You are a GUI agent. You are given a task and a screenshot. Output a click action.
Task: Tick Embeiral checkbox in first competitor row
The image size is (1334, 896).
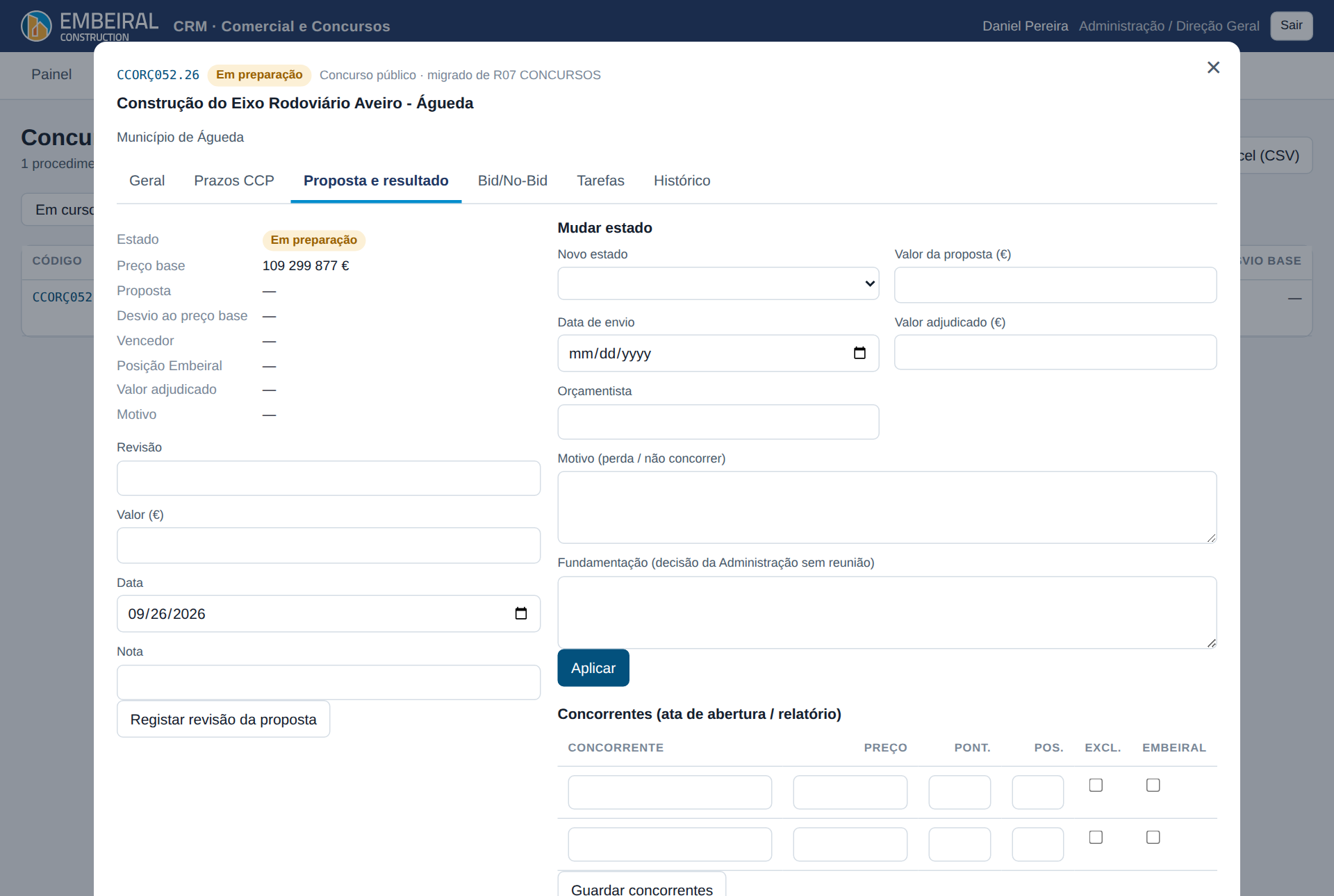pyautogui.click(x=1153, y=785)
